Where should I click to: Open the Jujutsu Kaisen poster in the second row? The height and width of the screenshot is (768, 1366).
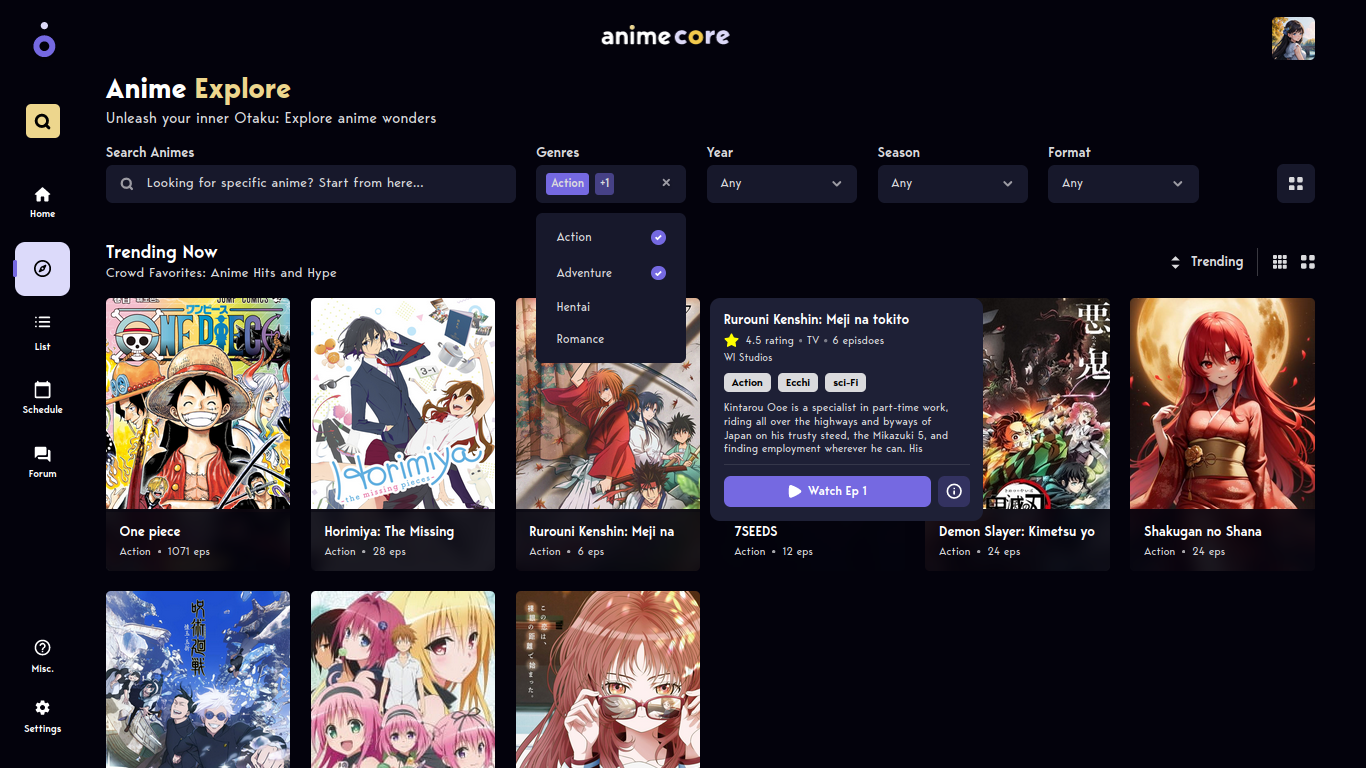click(198, 679)
